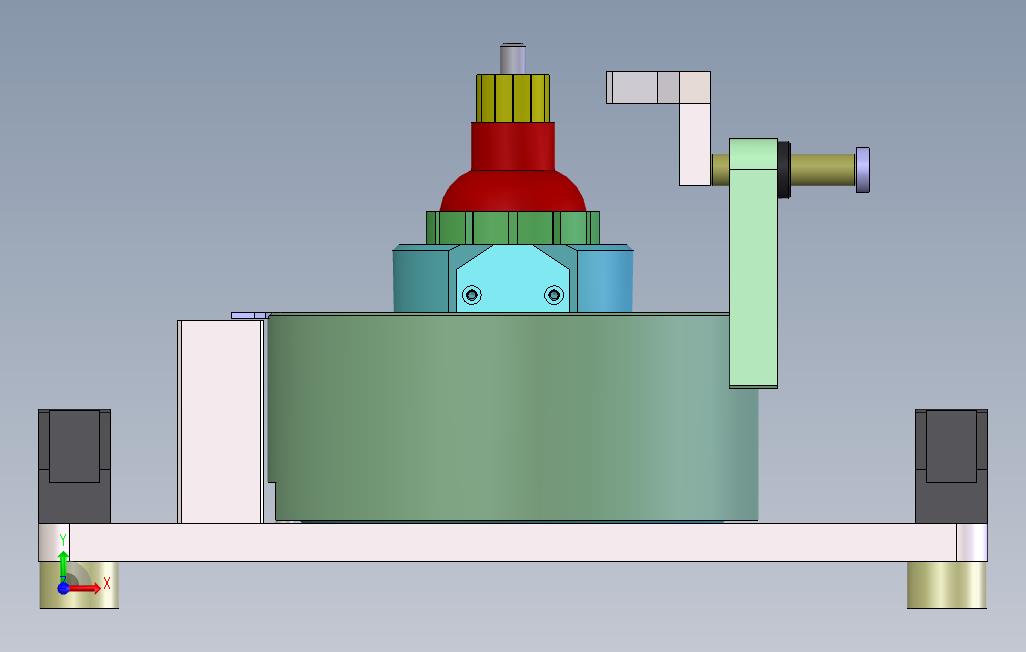Click the "X" axis label
1026x652 pixels.
pos(107,583)
